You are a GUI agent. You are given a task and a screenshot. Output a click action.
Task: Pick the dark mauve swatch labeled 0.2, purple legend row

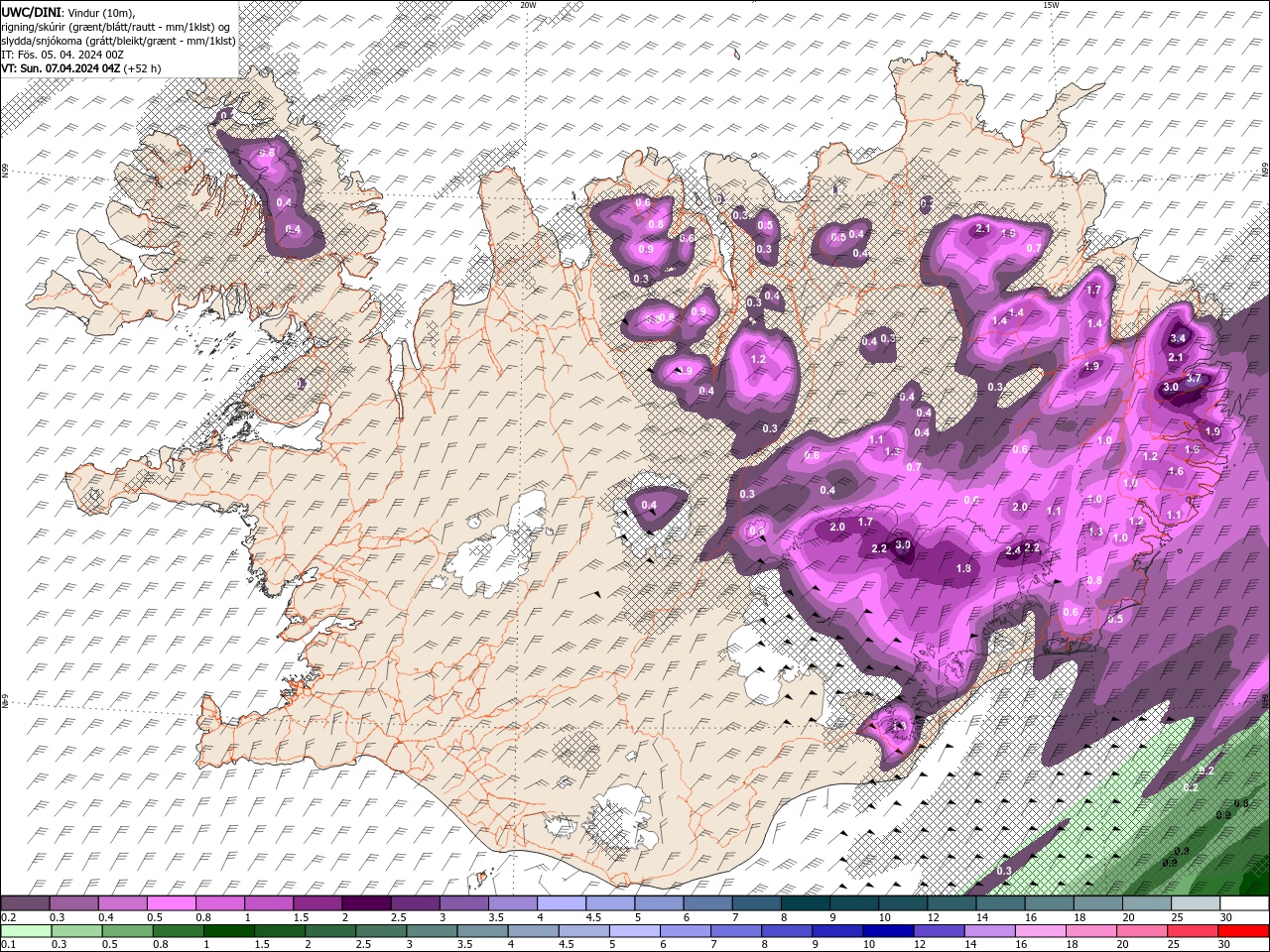pos(26,903)
